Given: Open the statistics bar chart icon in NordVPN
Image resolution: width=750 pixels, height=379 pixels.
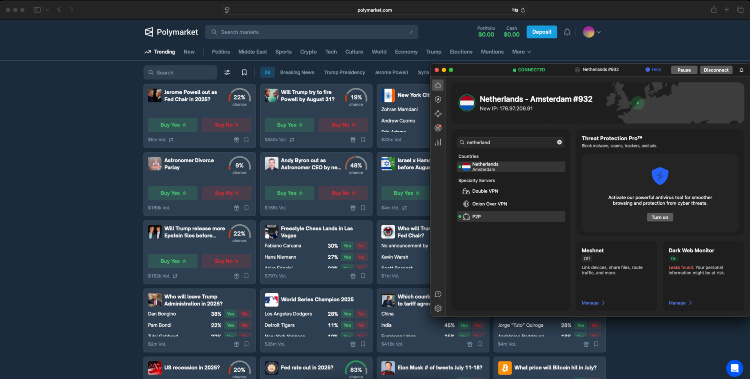Looking at the screenshot, I should [438, 142].
